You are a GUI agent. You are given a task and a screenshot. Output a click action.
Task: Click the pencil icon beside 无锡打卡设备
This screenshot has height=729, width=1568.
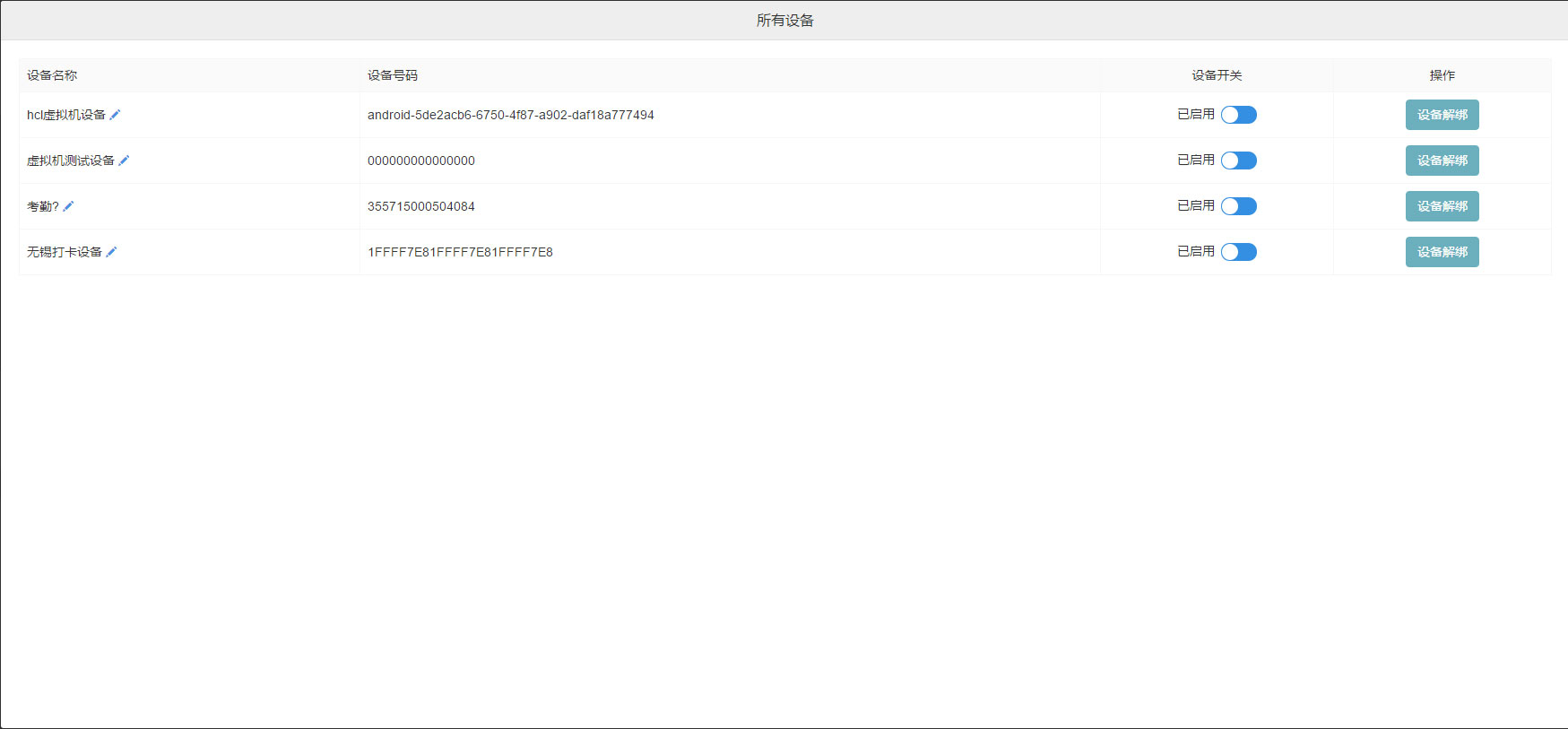[111, 252]
